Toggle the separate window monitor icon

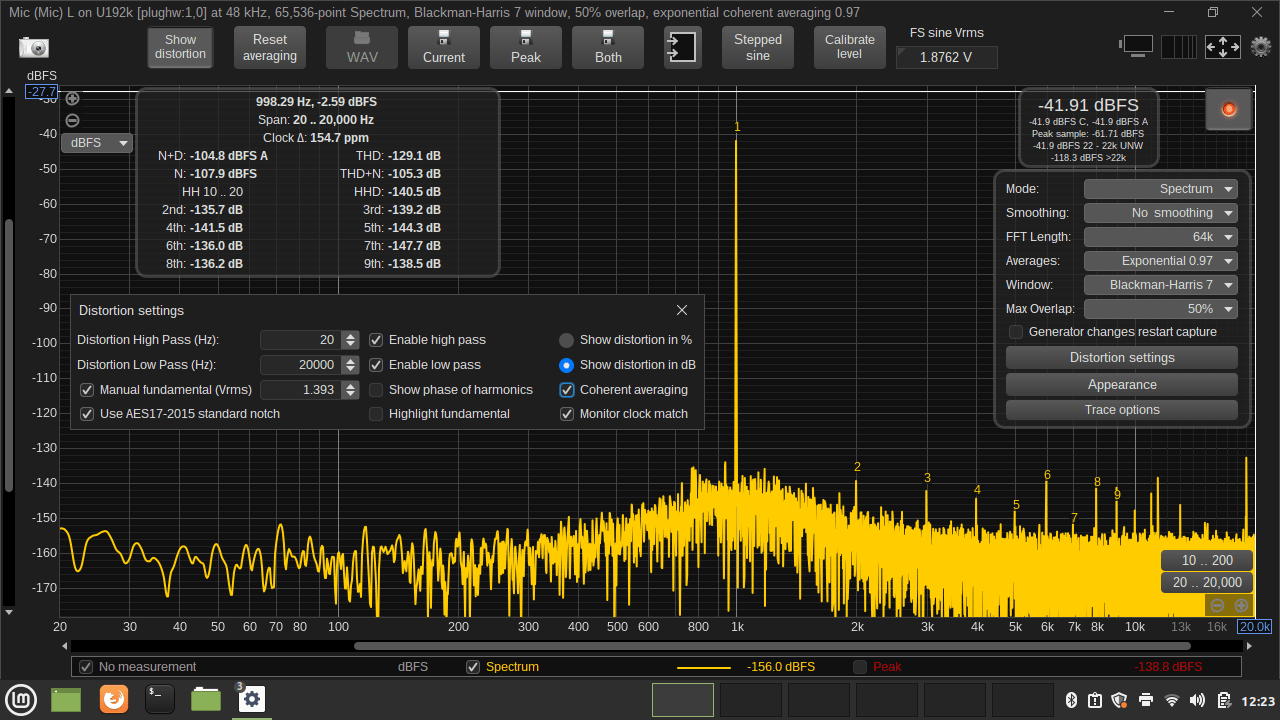click(x=1138, y=46)
